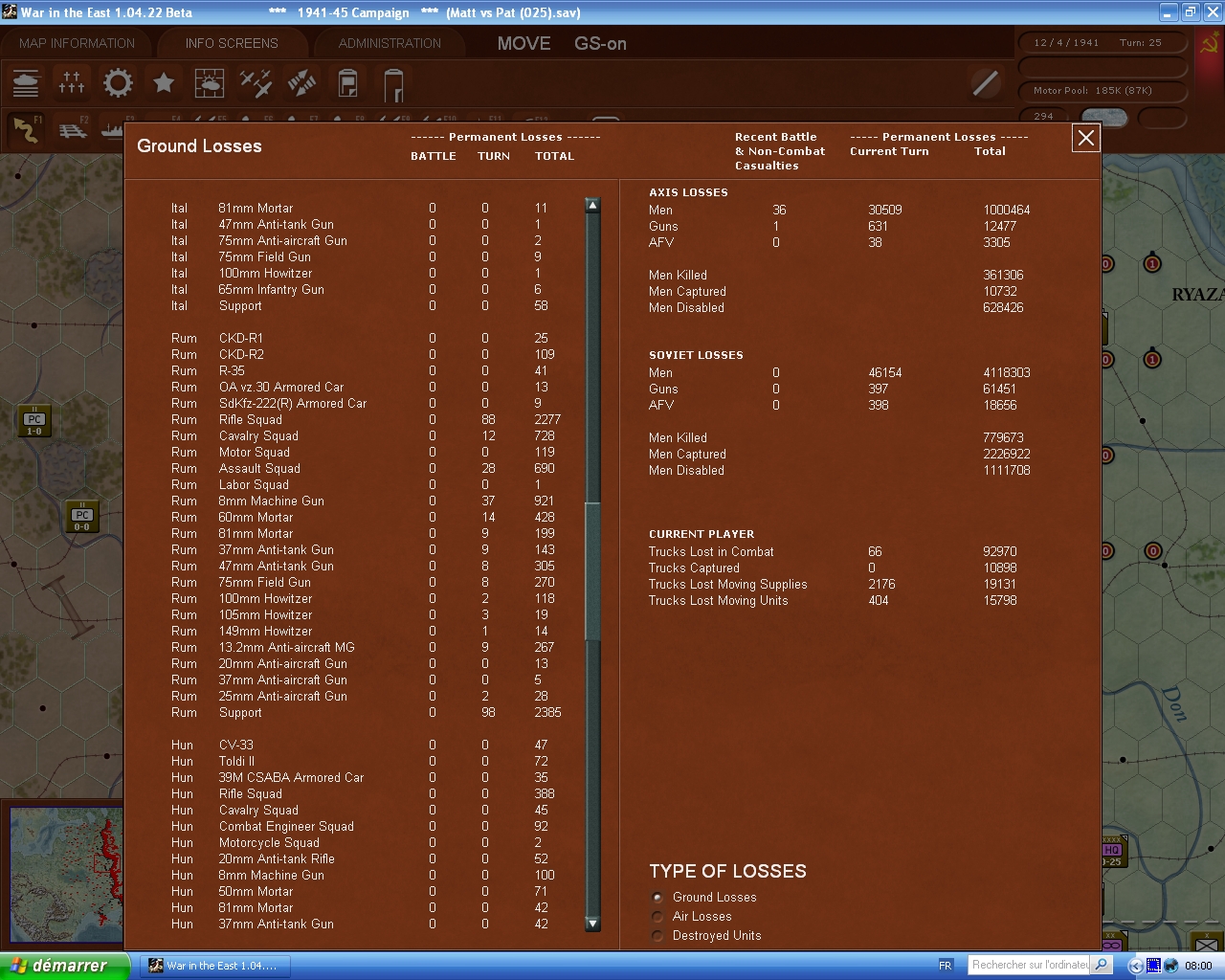This screenshot has width=1225, height=980.
Task: Click the GS-on status label
Action: (x=600, y=44)
